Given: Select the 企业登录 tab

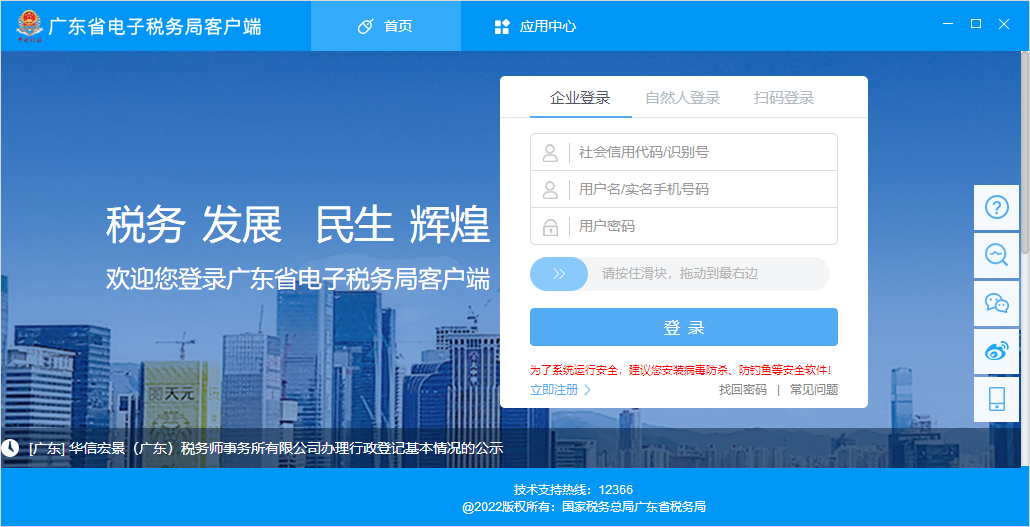Looking at the screenshot, I should tap(580, 98).
